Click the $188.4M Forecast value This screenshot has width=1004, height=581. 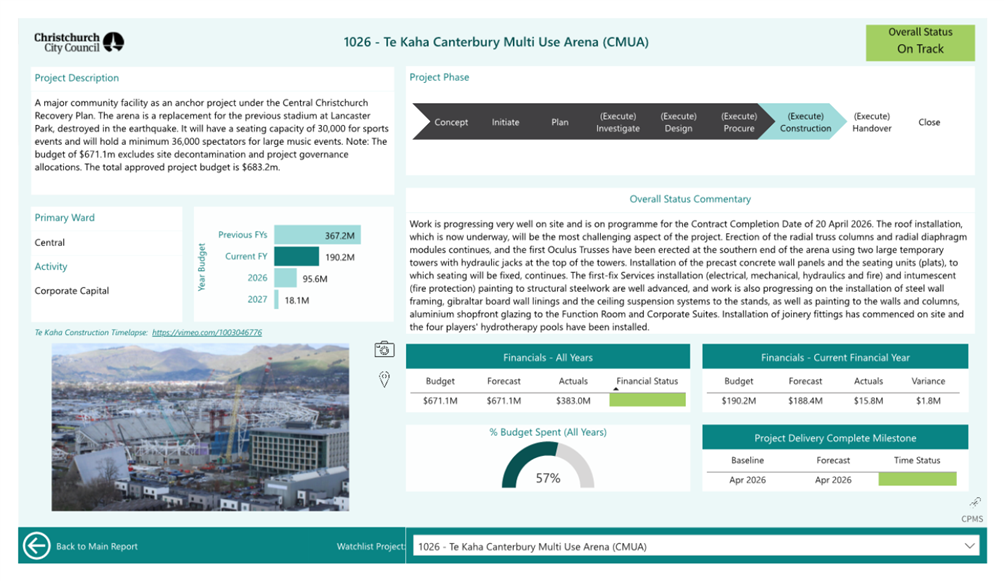coord(806,401)
